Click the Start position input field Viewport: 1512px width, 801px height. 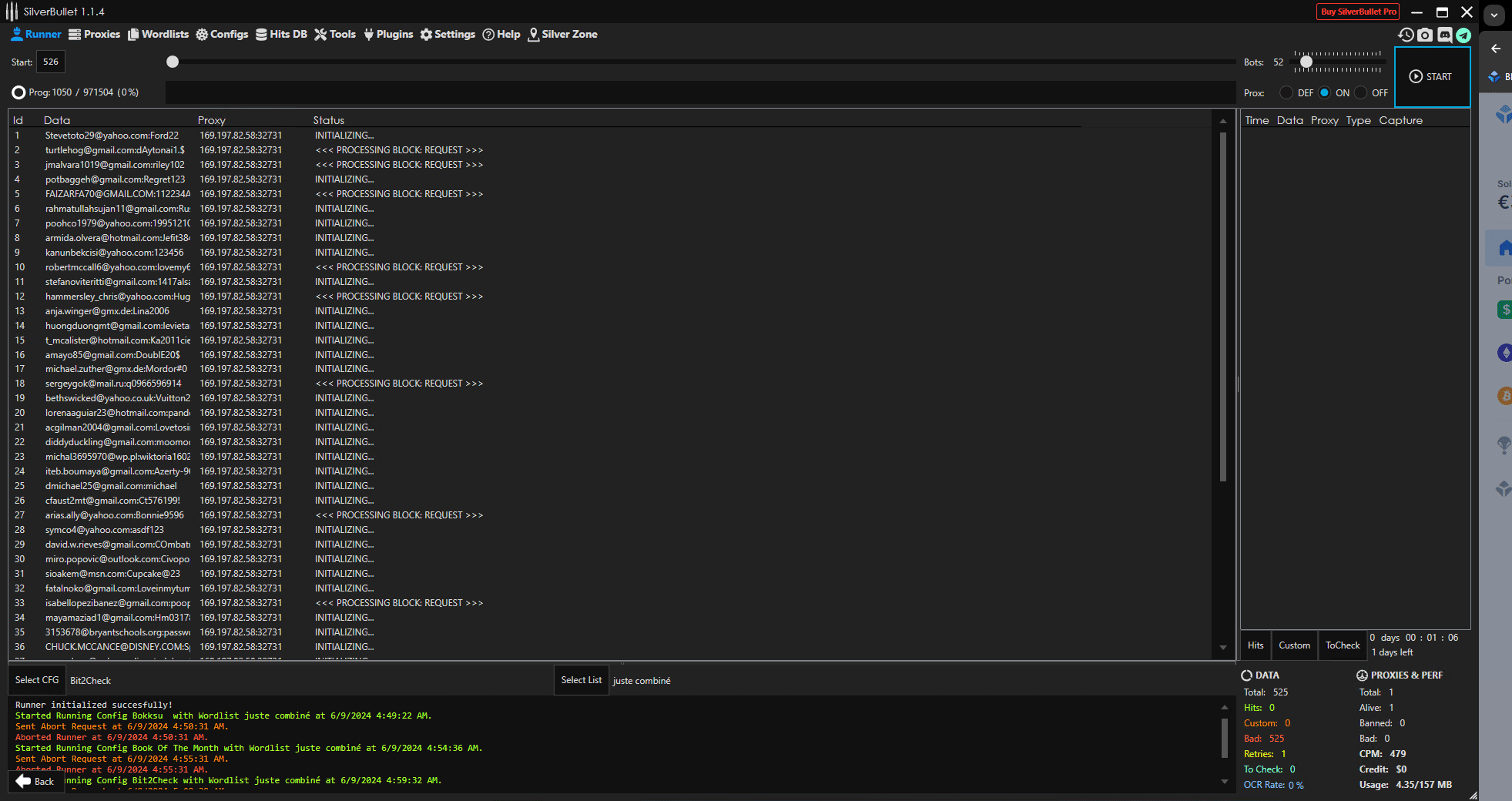(51, 62)
